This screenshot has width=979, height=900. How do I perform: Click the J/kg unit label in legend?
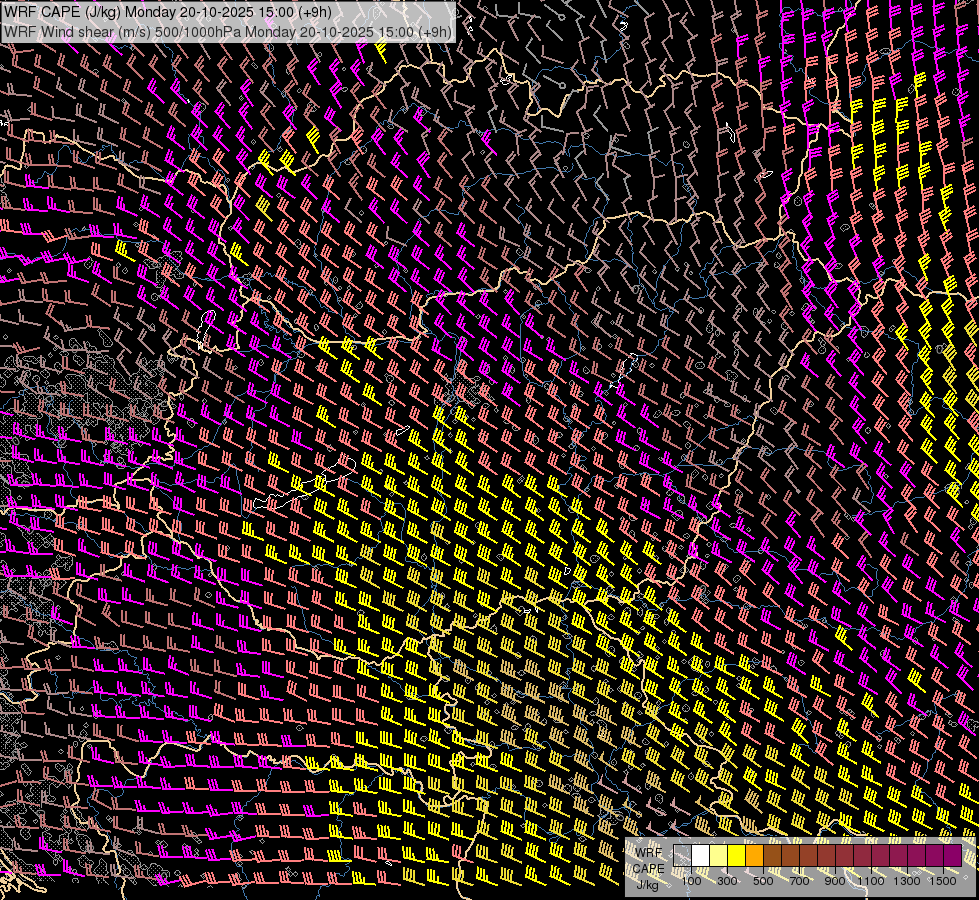[648, 884]
